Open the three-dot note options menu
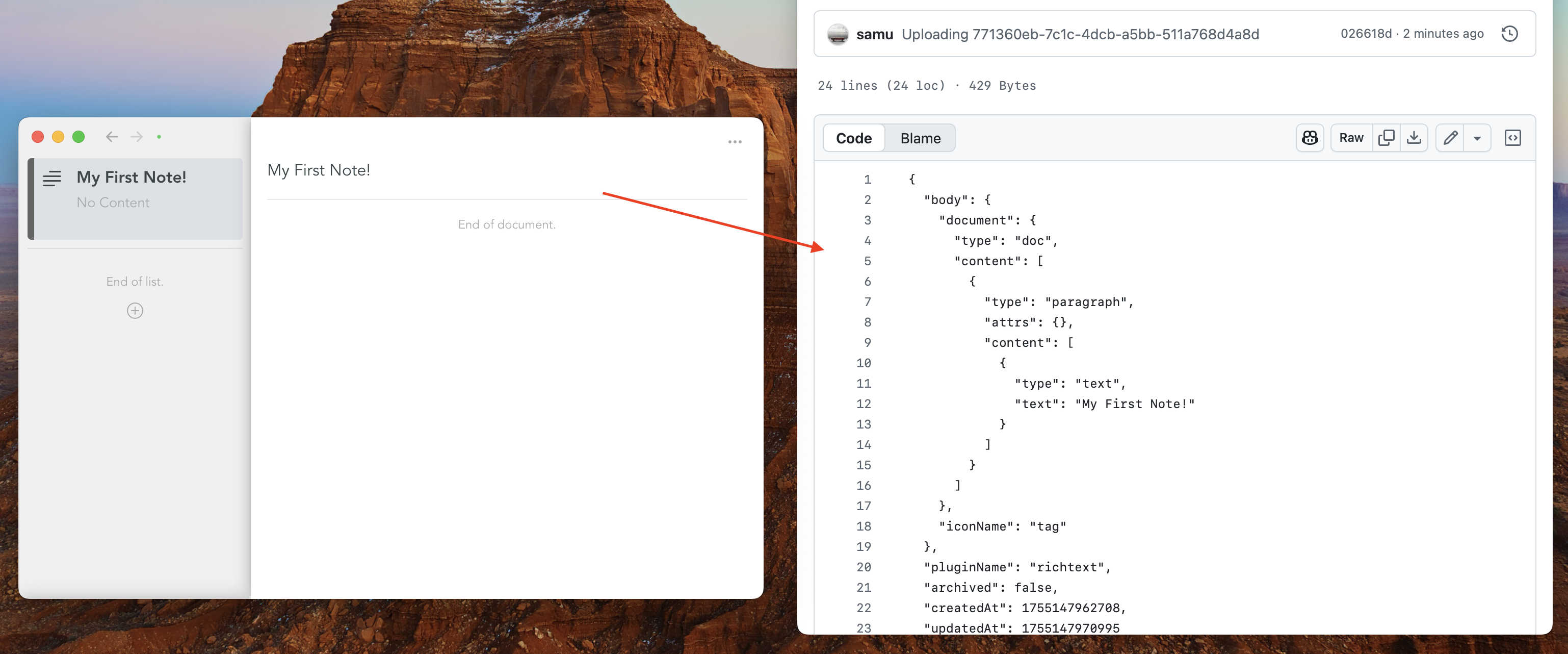This screenshot has width=1568, height=654. [x=735, y=142]
